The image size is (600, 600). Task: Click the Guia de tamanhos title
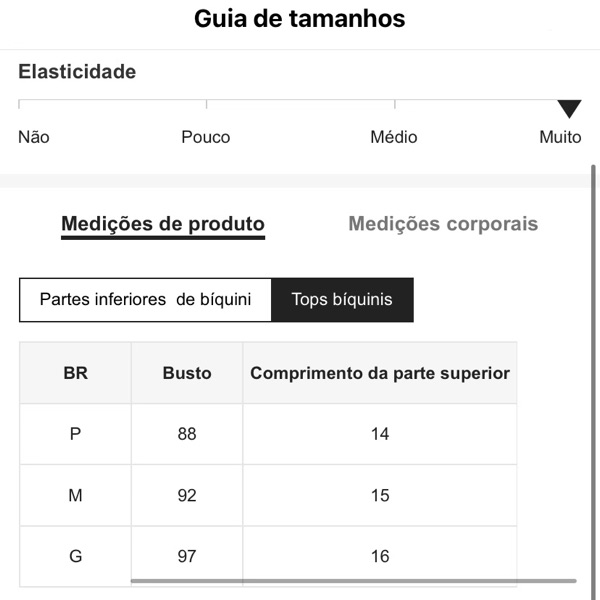[x=300, y=19]
